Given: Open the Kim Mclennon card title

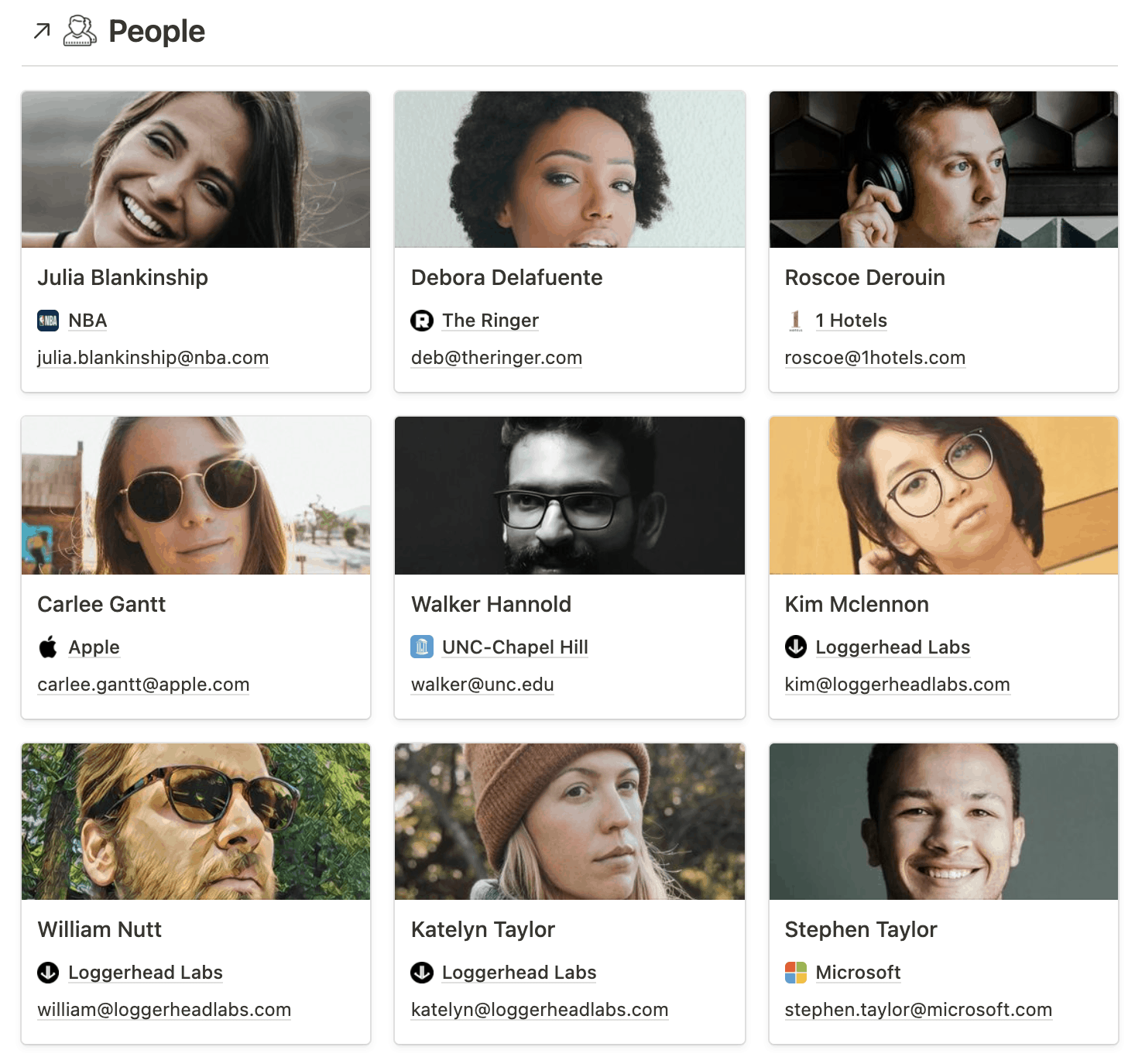Looking at the screenshot, I should pyautogui.click(x=856, y=604).
